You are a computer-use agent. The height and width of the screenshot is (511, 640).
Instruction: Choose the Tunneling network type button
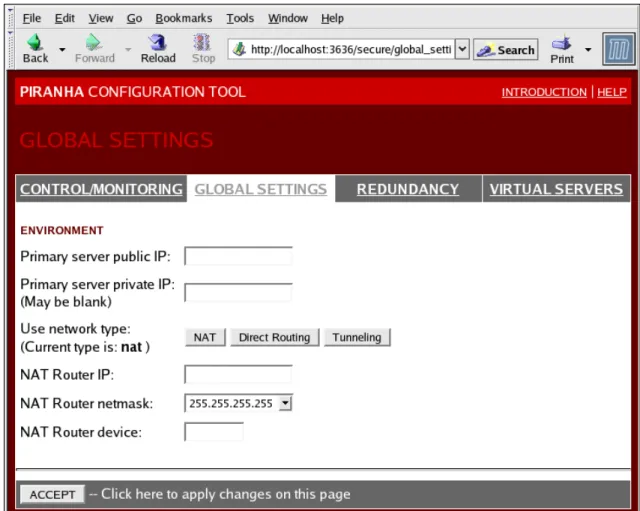[x=357, y=338]
